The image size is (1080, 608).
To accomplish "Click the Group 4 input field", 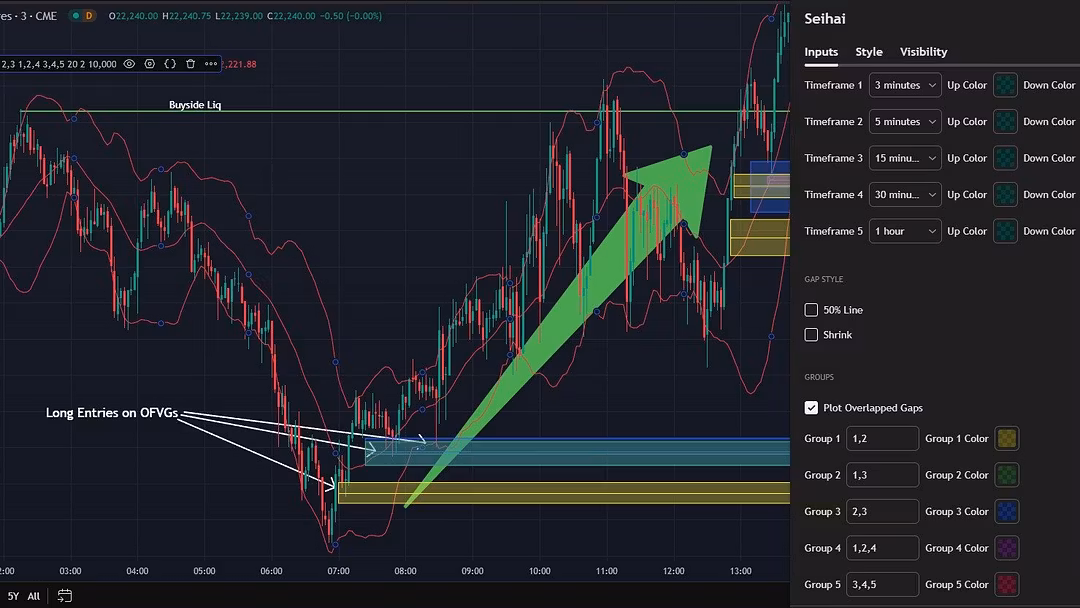I will (882, 548).
